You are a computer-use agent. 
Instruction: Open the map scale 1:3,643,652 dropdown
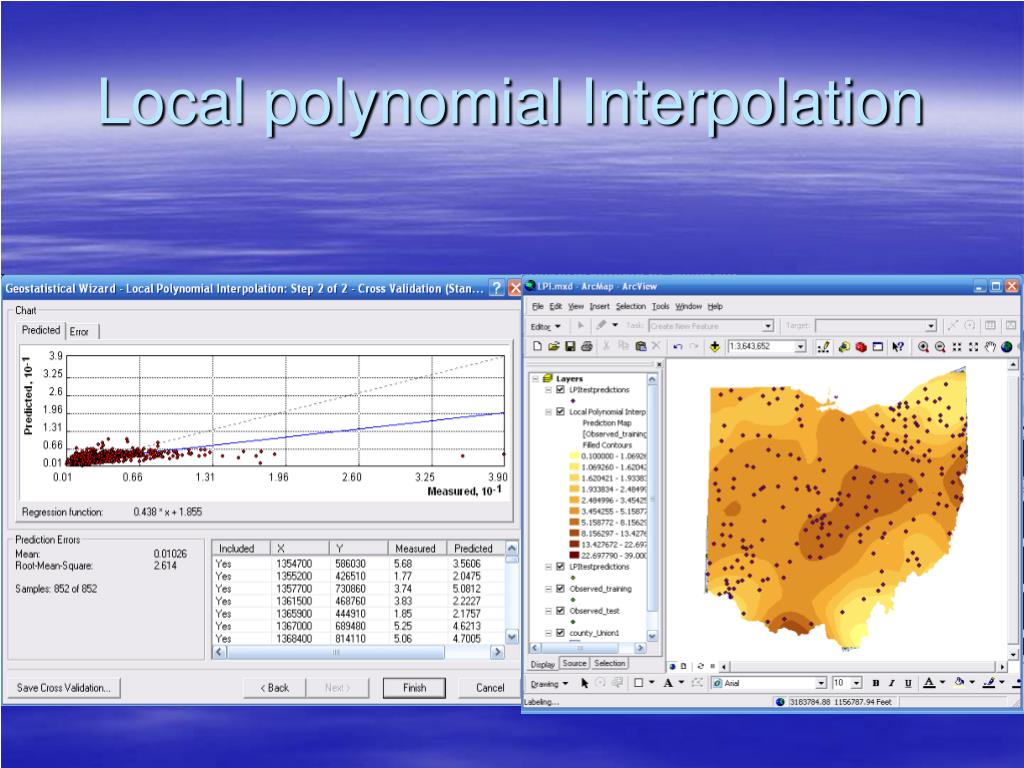pyautogui.click(x=801, y=347)
